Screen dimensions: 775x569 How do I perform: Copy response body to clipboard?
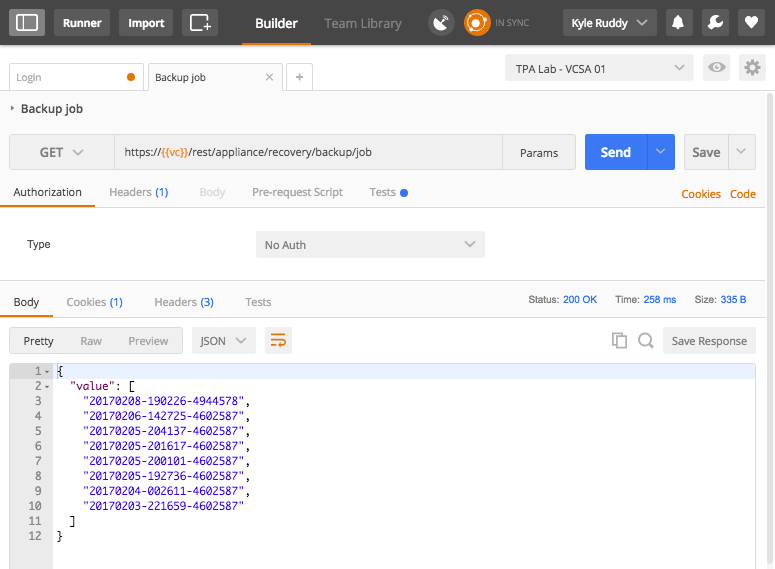[619, 341]
